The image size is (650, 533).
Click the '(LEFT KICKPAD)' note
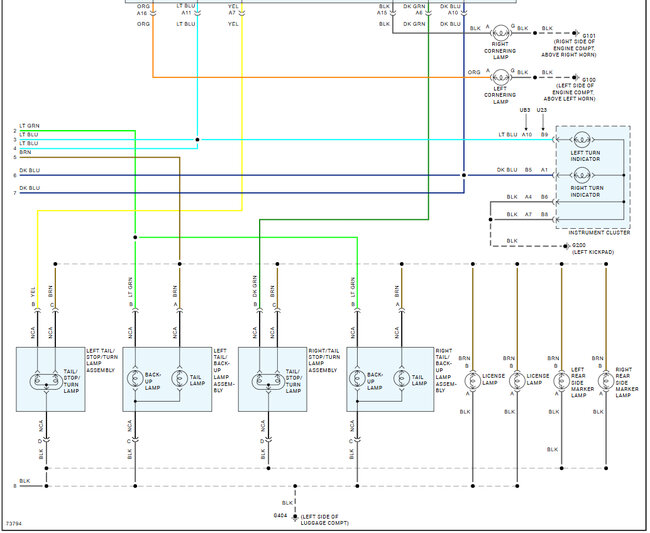(x=593, y=252)
